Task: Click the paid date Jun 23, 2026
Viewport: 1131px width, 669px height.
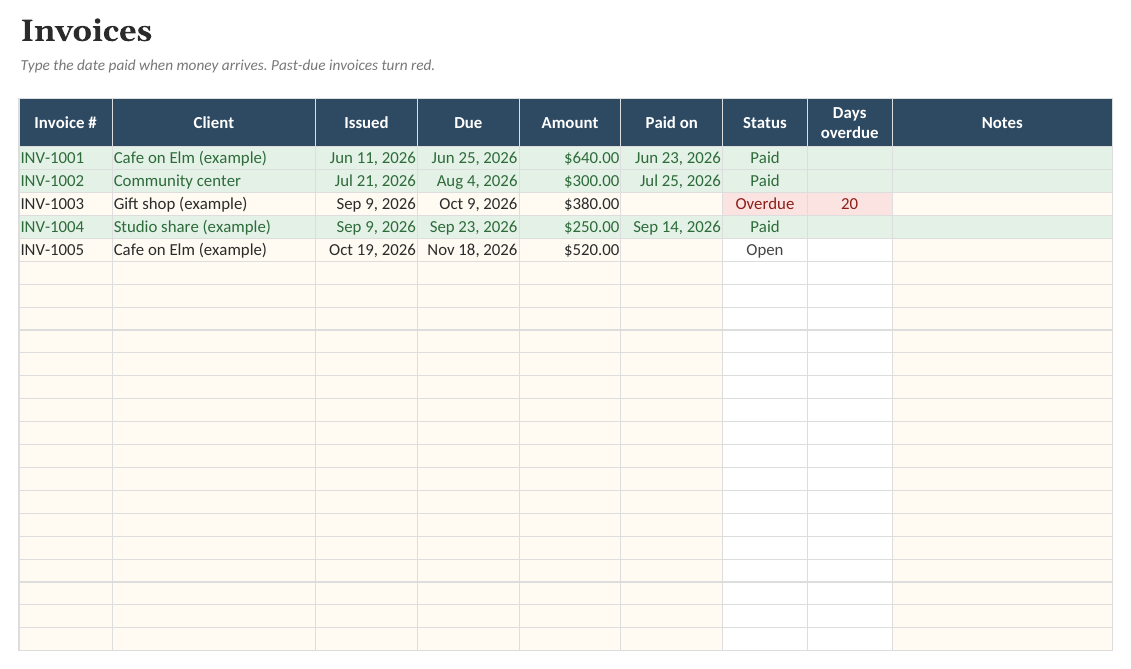Action: click(672, 157)
